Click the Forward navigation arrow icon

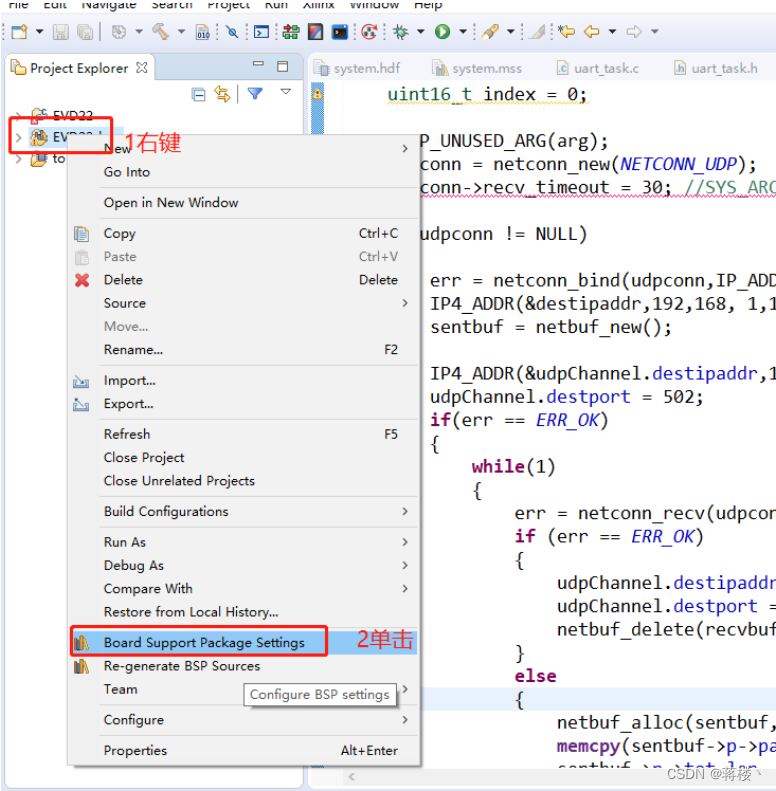pyautogui.click(x=634, y=32)
